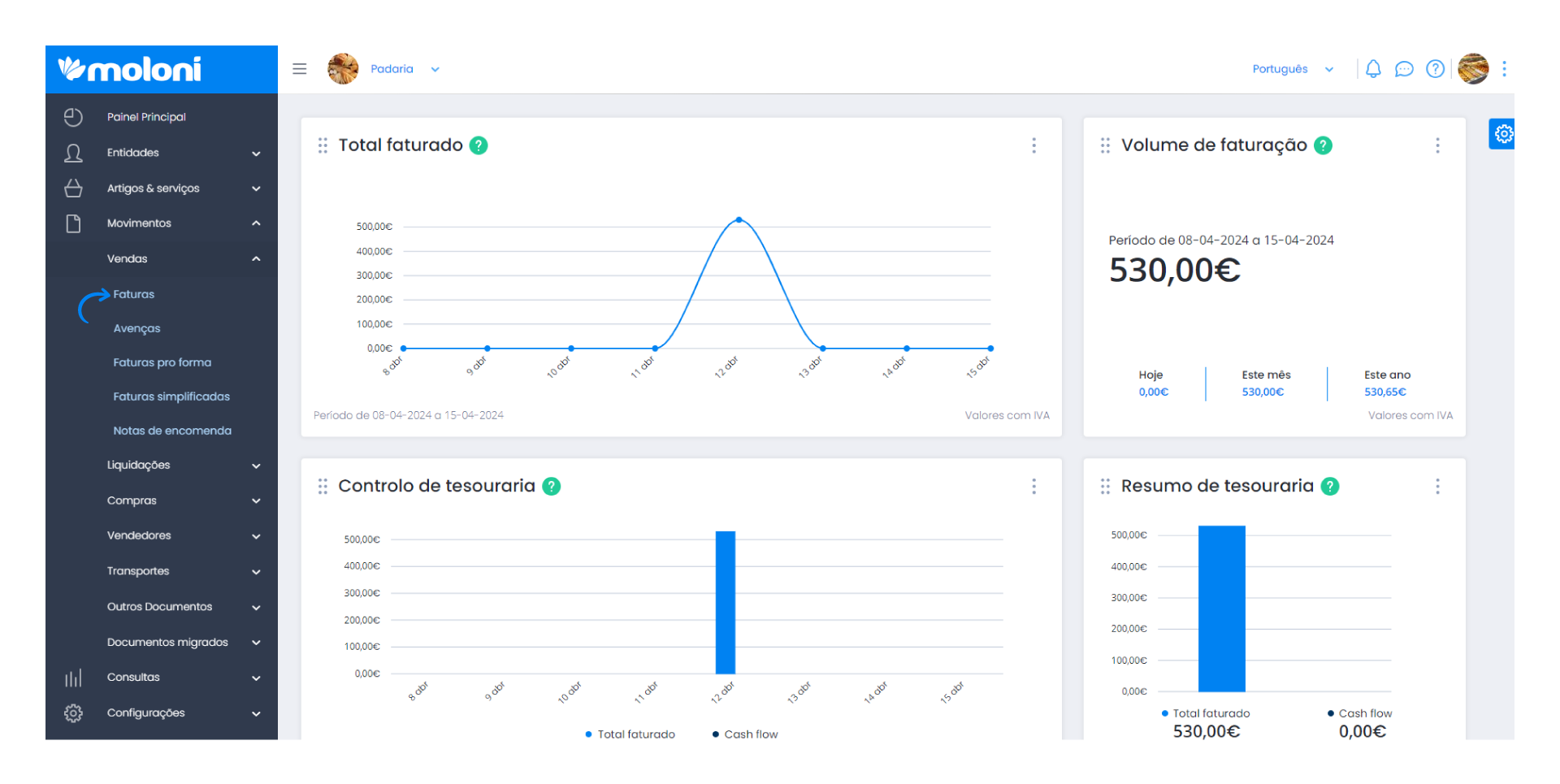Open Controlo de tesouraria options menu
The image size is (1560, 784).
click(1033, 486)
